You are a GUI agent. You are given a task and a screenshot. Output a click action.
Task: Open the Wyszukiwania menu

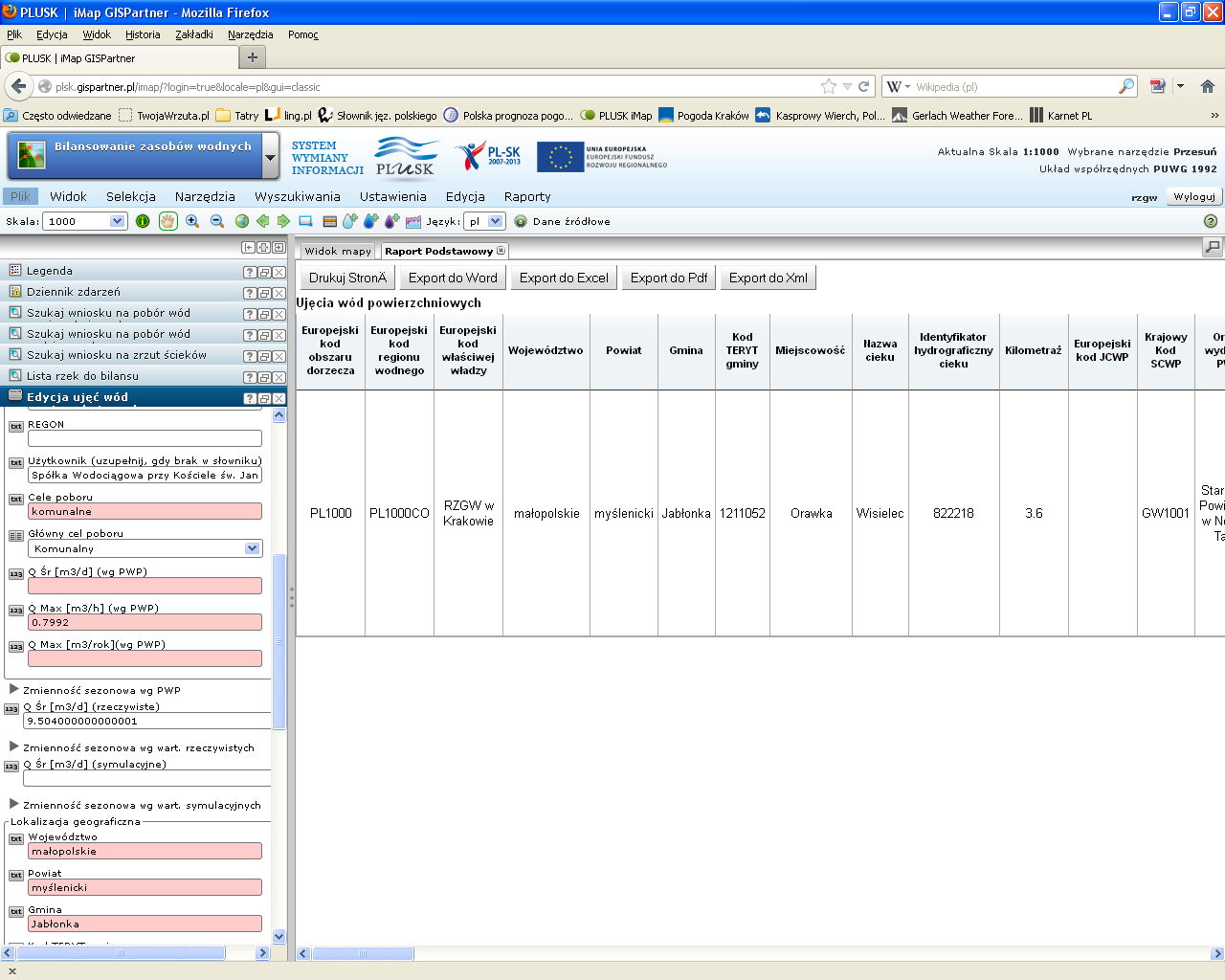point(298,196)
